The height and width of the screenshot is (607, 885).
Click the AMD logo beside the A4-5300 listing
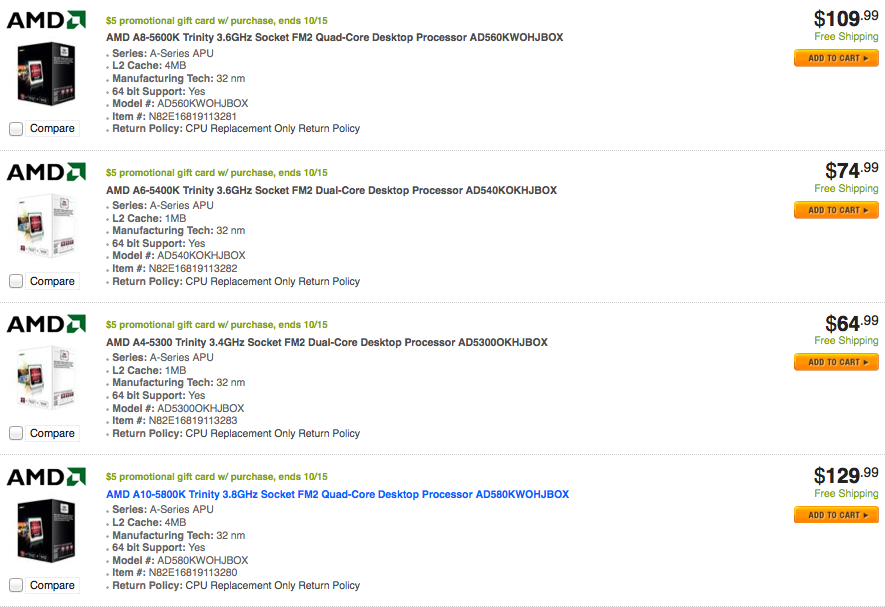(46, 324)
